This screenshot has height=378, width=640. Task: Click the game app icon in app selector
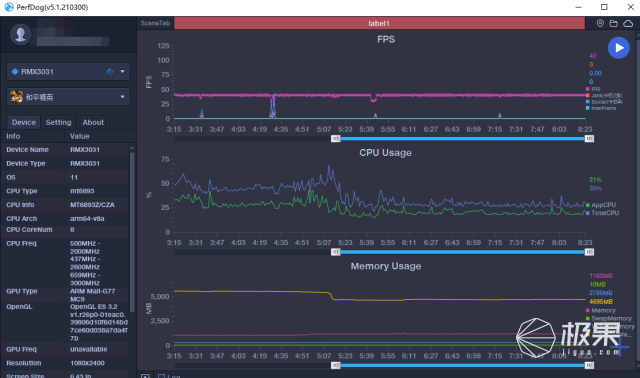(x=16, y=97)
